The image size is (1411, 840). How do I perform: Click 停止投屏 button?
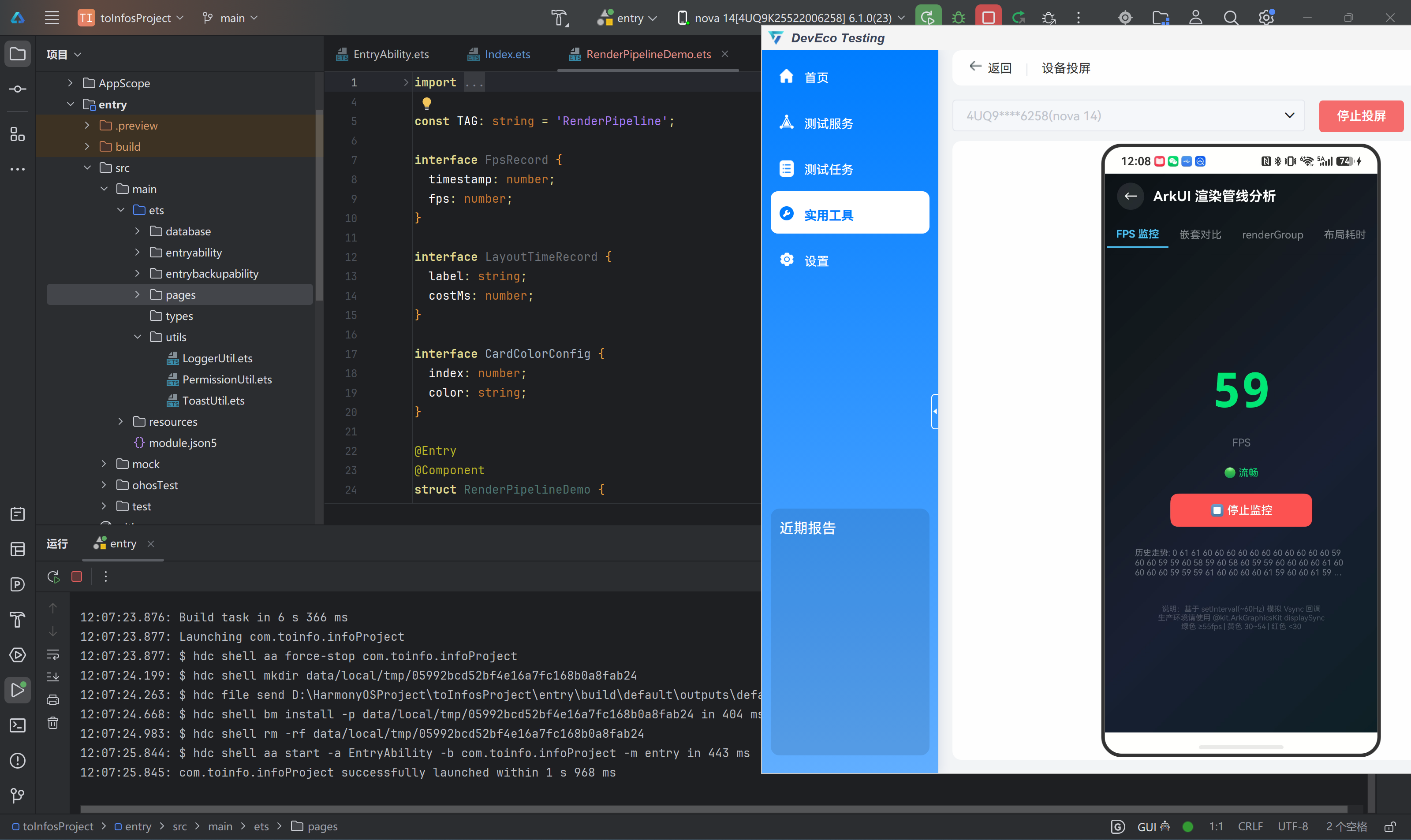click(x=1361, y=116)
